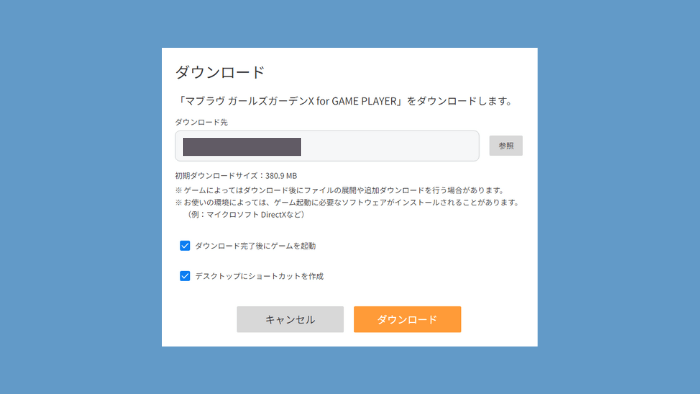Screen dimensions: 700x394
Task: Click the note about ファイルの展開や追加ダウンロード
Action: coord(340,191)
